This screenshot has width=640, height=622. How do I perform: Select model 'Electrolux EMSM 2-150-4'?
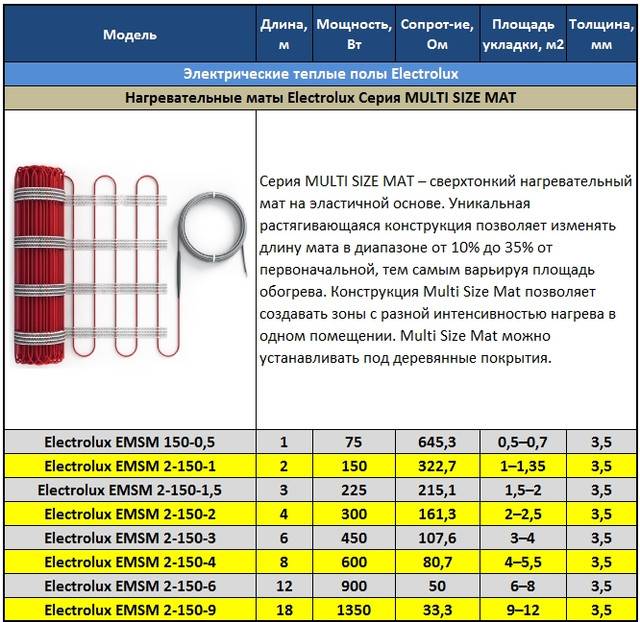pyautogui.click(x=130, y=562)
